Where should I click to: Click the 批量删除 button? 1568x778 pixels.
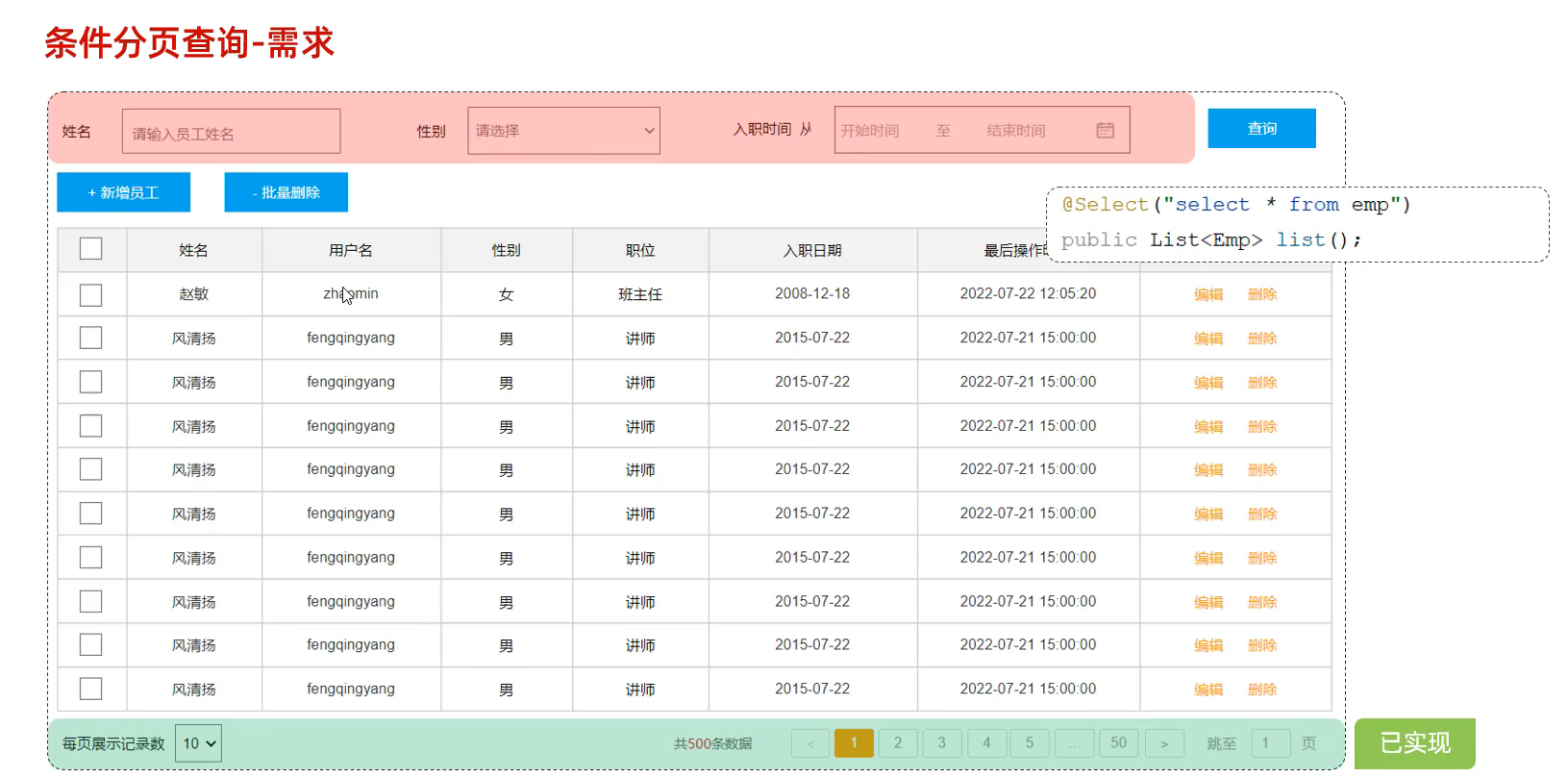pos(286,192)
